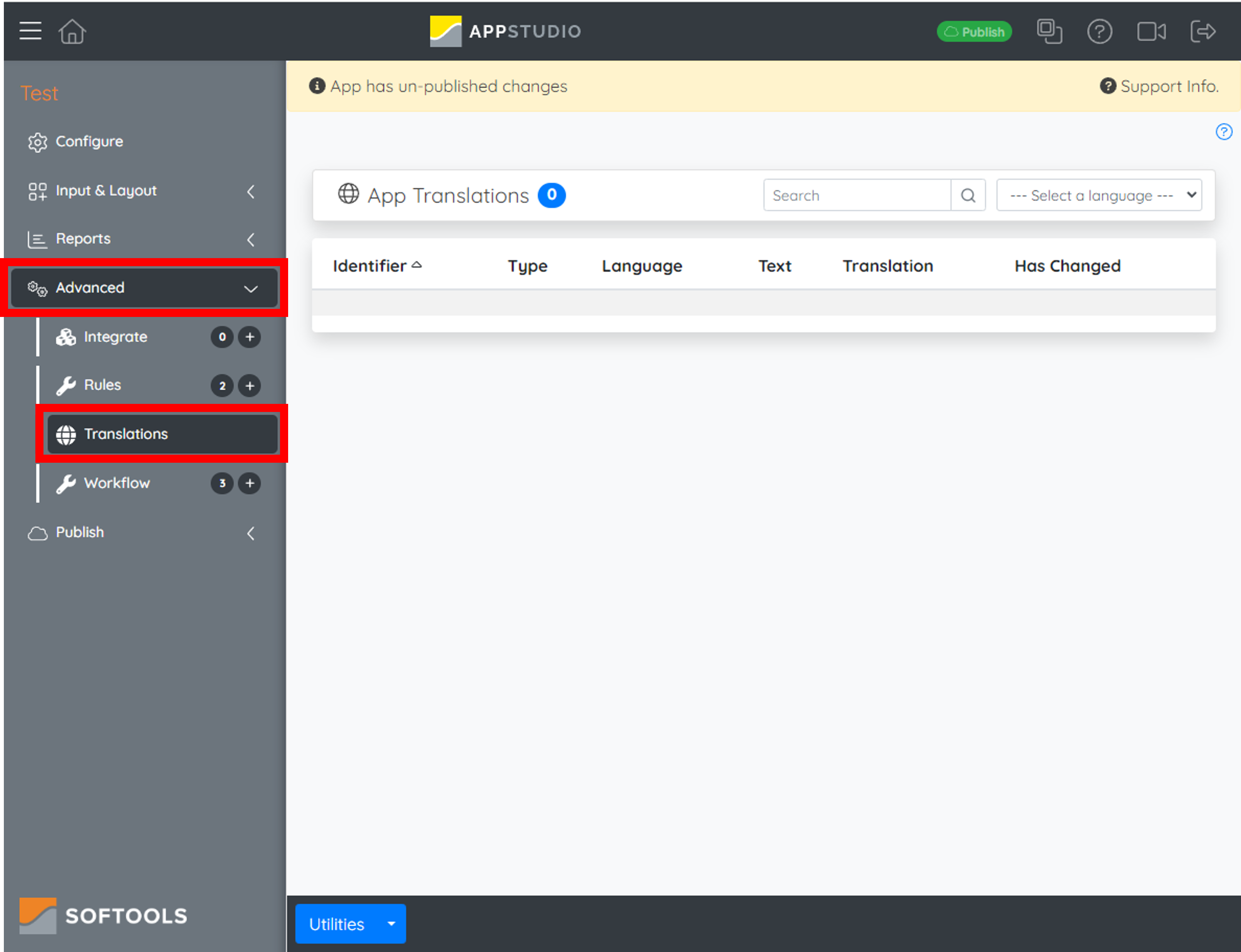Click the Advanced menu item
The width and height of the screenshot is (1241, 952).
pyautogui.click(x=144, y=288)
